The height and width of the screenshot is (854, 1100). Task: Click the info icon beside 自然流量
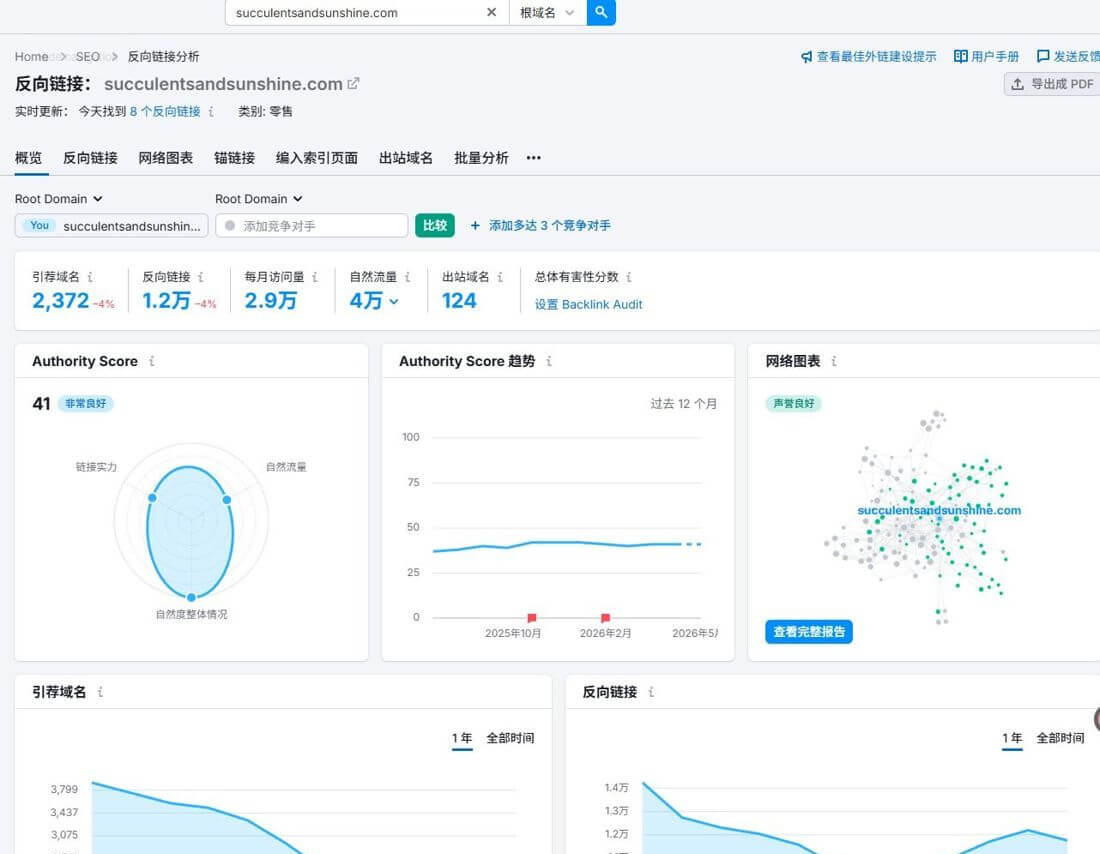[408, 277]
